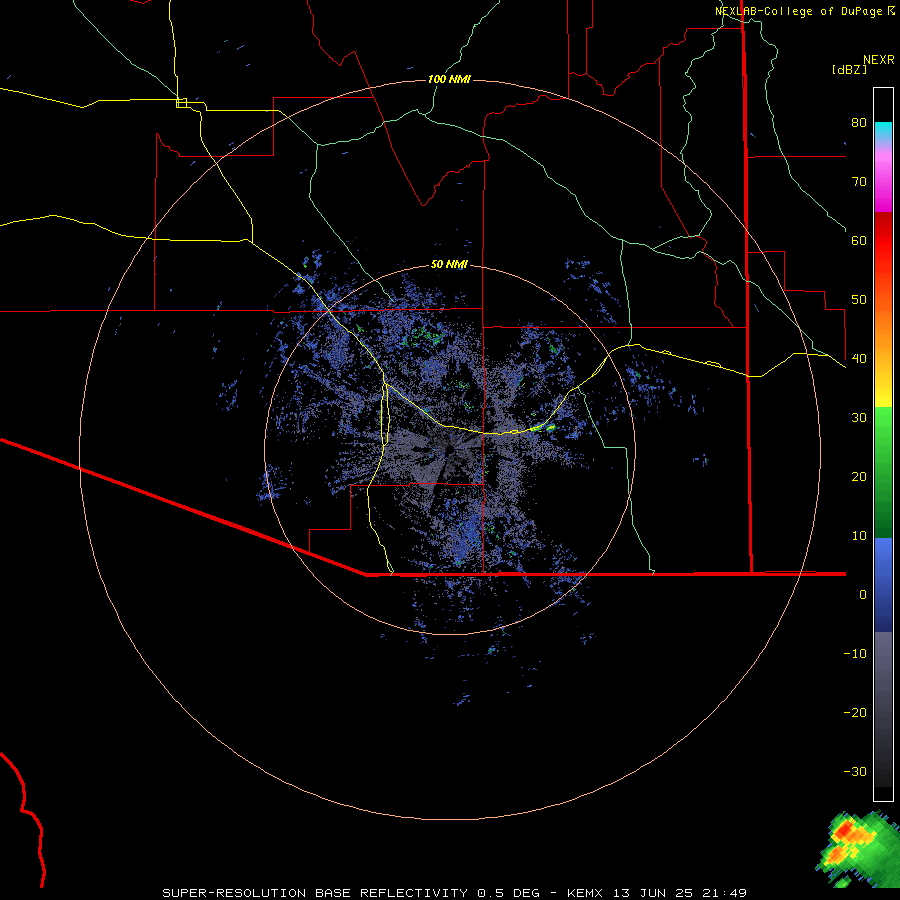
Task: Click the 0 value on dBZ scale
Action: click(863, 595)
